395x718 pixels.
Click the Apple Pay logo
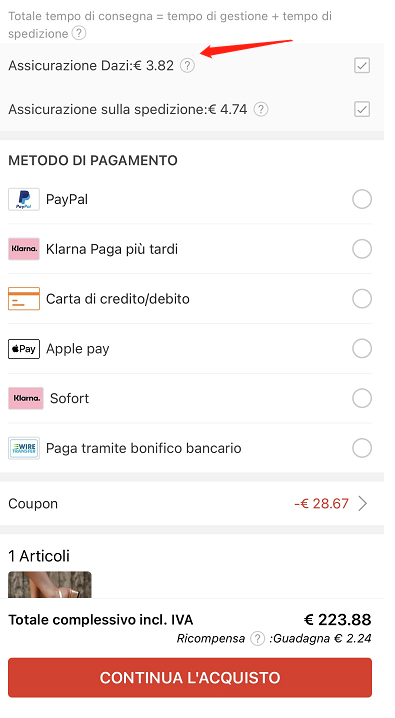[x=24, y=348]
